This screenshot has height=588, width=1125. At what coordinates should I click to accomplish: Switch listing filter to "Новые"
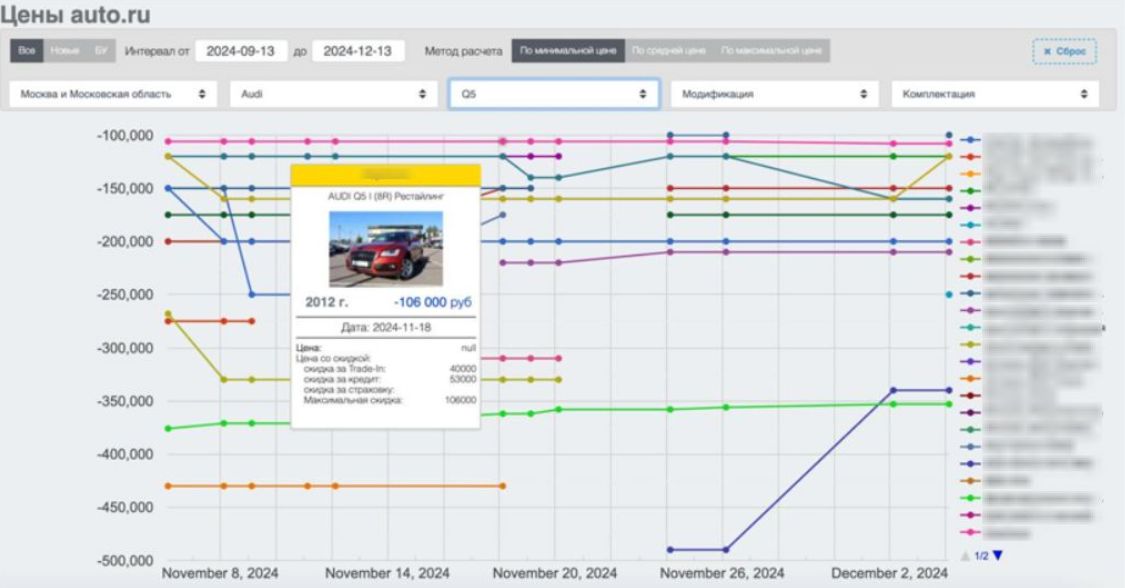[x=63, y=51]
